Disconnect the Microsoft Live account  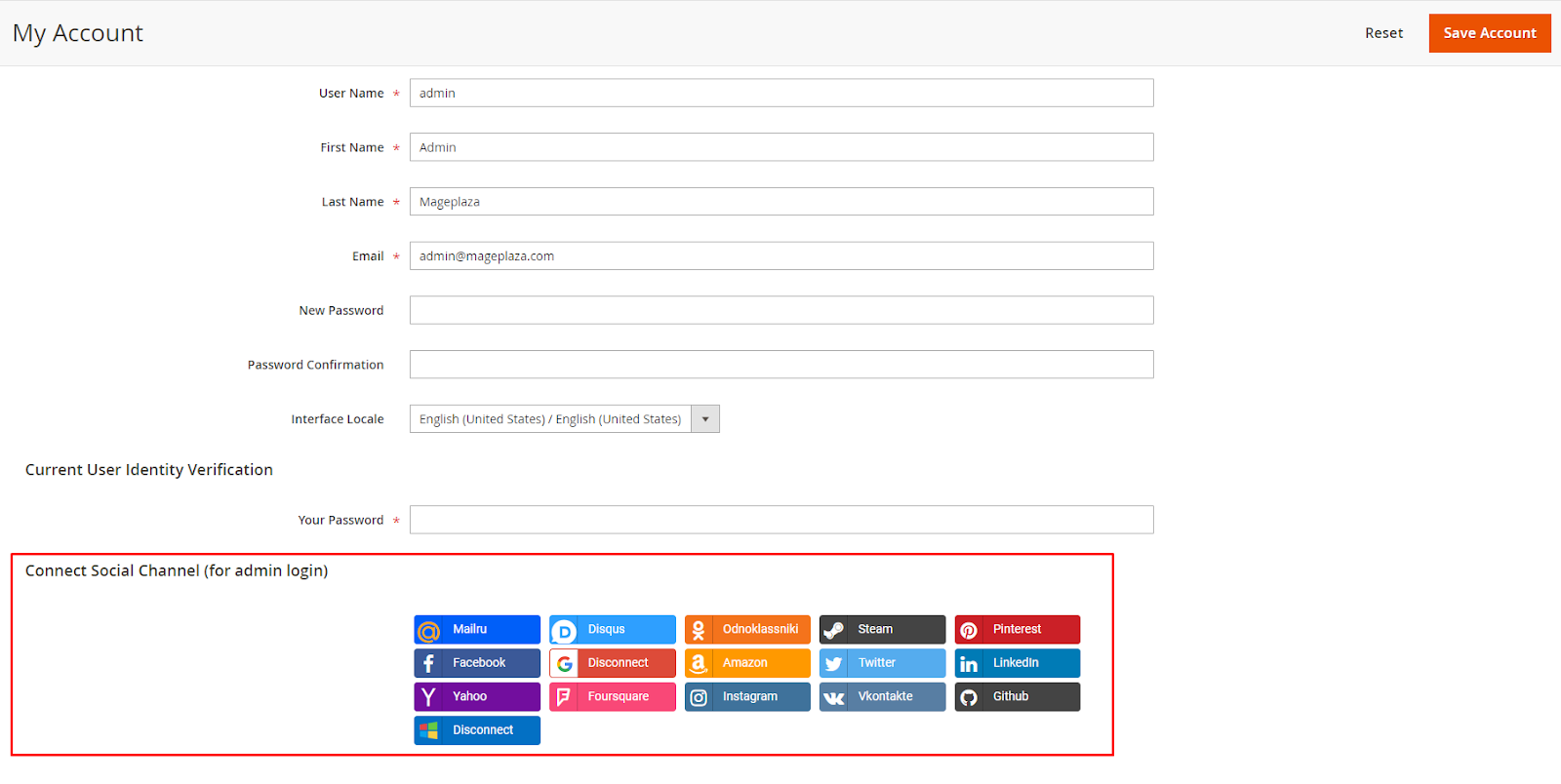coord(482,730)
